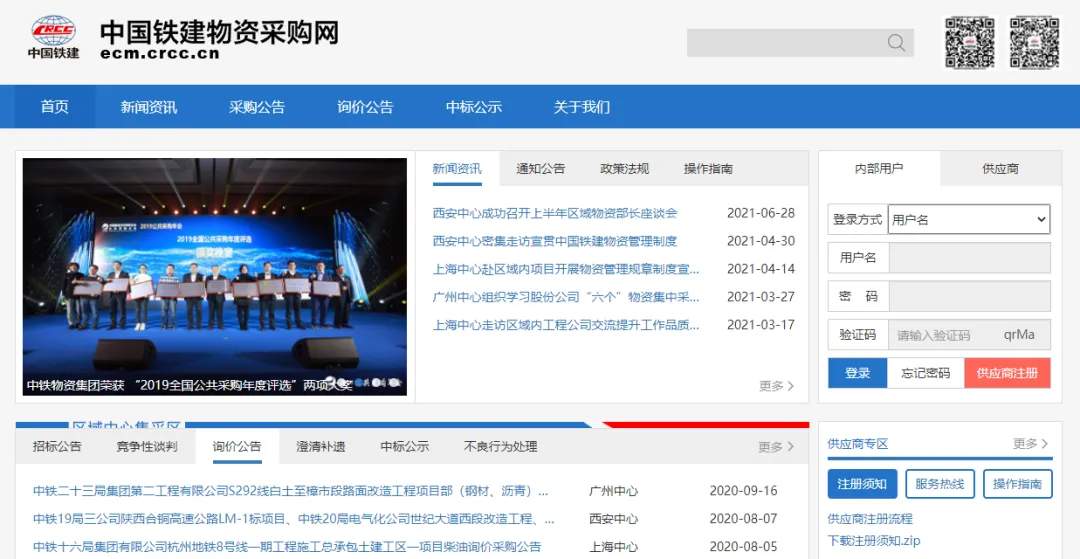The height and width of the screenshot is (559, 1080).
Task: Click the 用户名 input field
Action: pyautogui.click(x=969, y=258)
